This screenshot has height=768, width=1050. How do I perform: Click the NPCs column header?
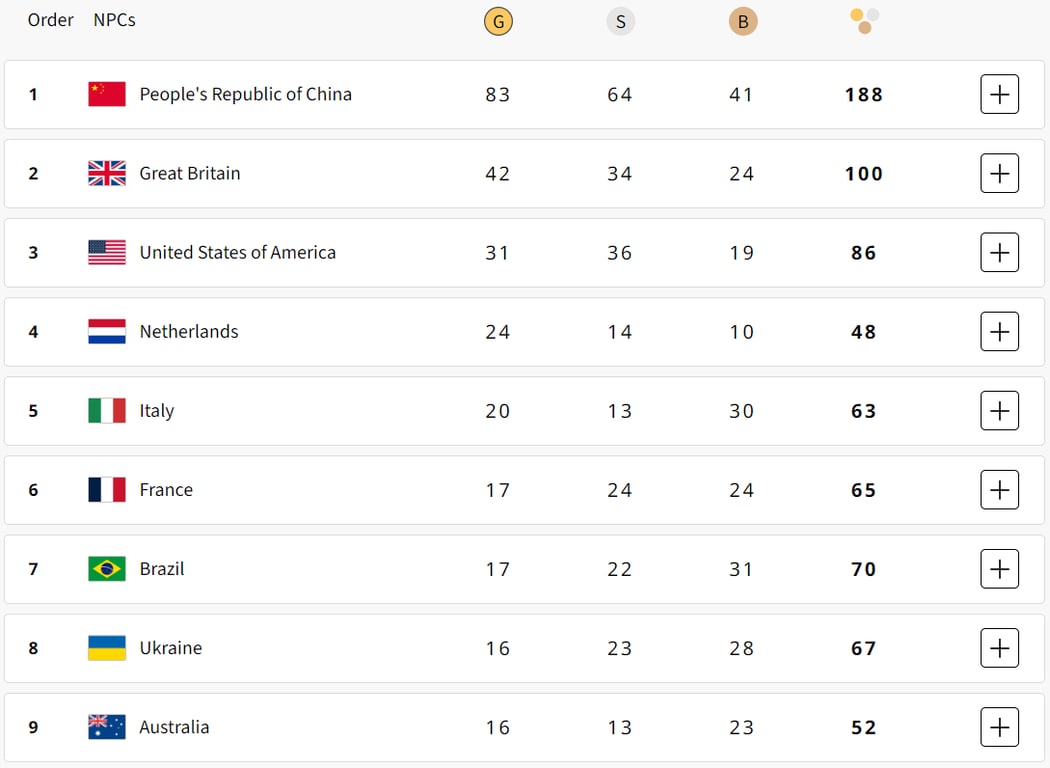point(114,20)
